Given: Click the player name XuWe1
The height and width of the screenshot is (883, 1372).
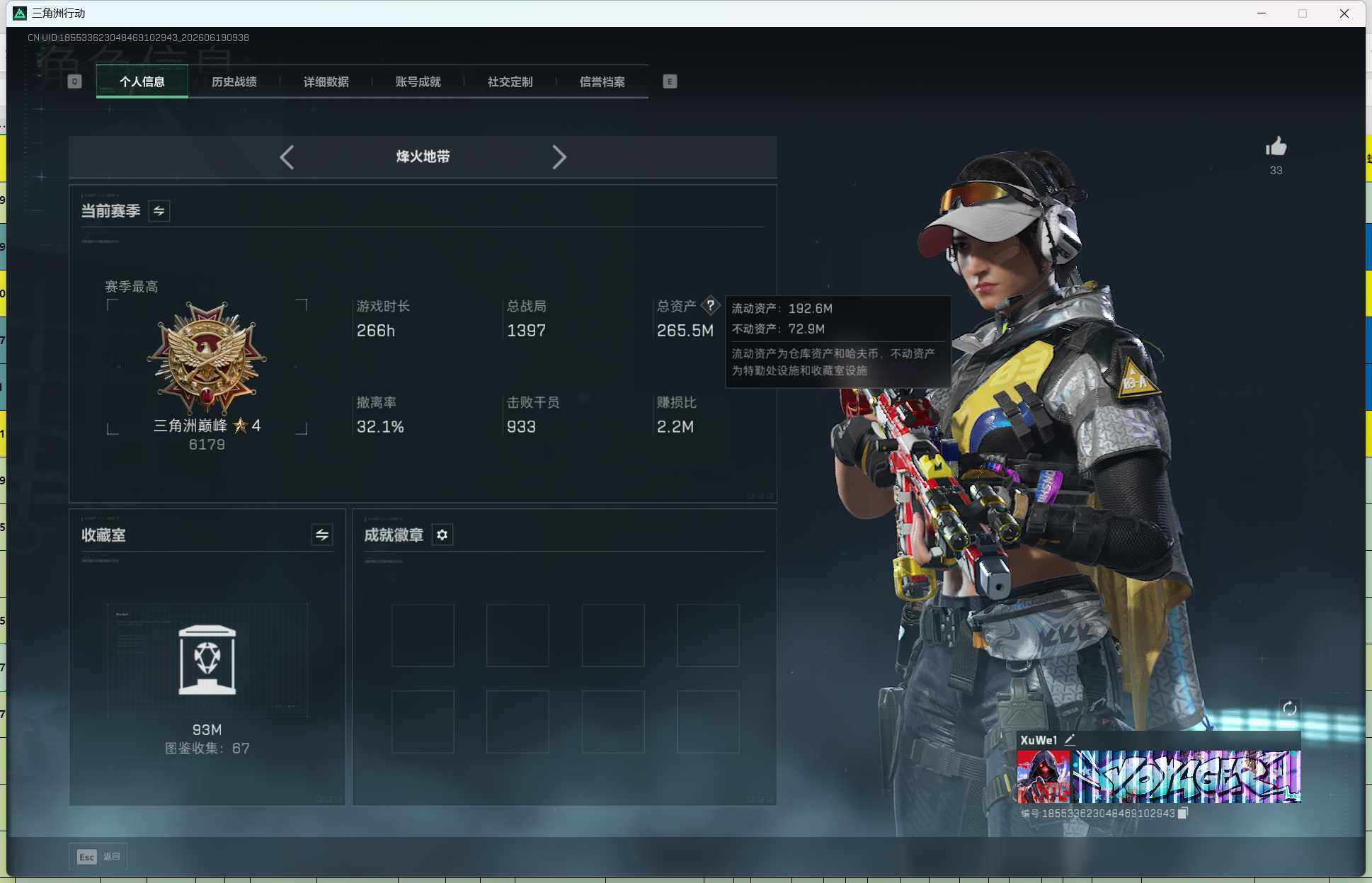Looking at the screenshot, I should (1039, 740).
